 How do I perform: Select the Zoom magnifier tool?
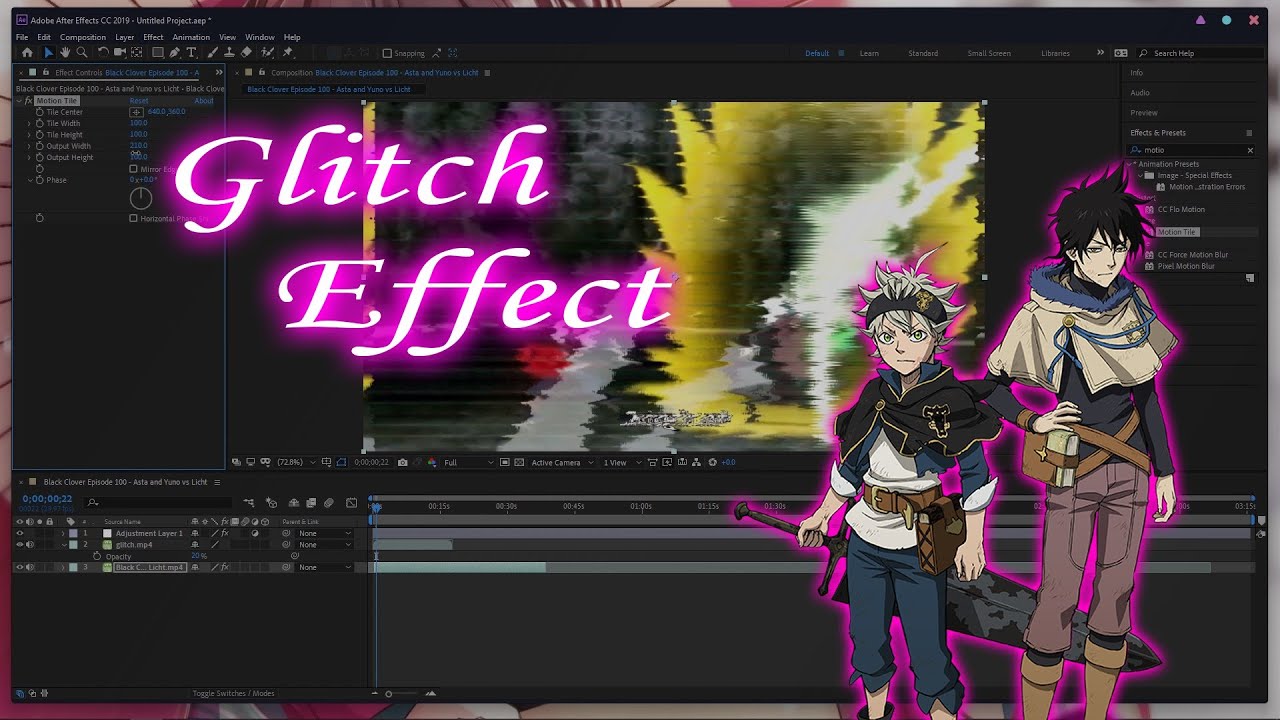(x=82, y=53)
